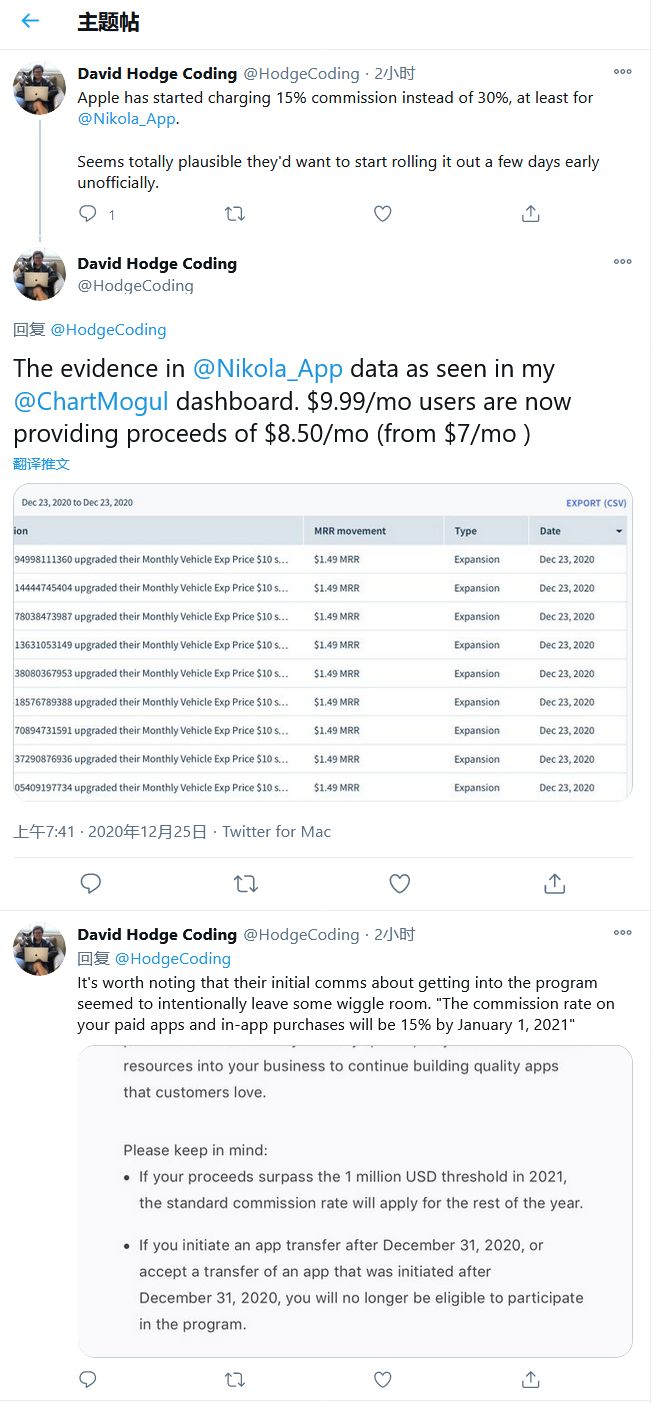Like the main ChartMogul tweet
653x1404 pixels.
point(400,883)
